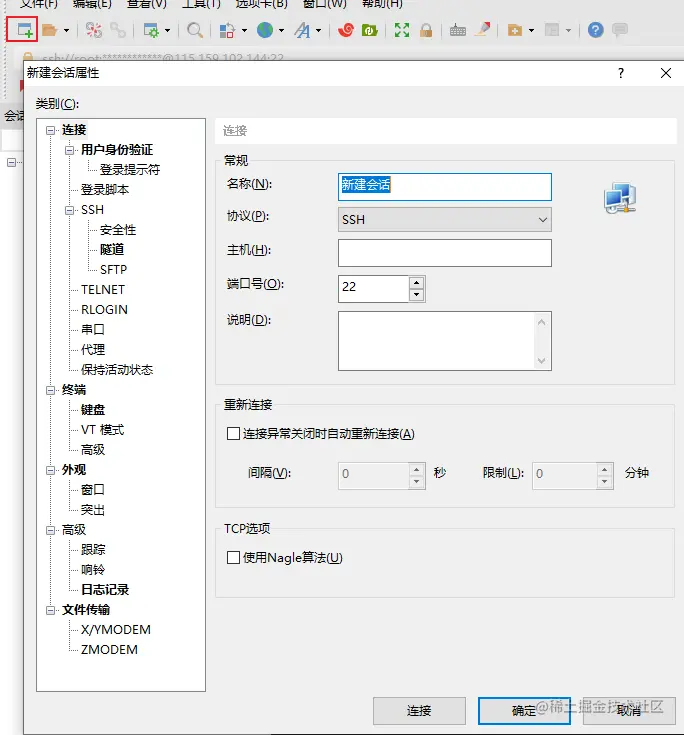Click the new folder plus icon
This screenshot has width=684, height=735.
pos(515,30)
